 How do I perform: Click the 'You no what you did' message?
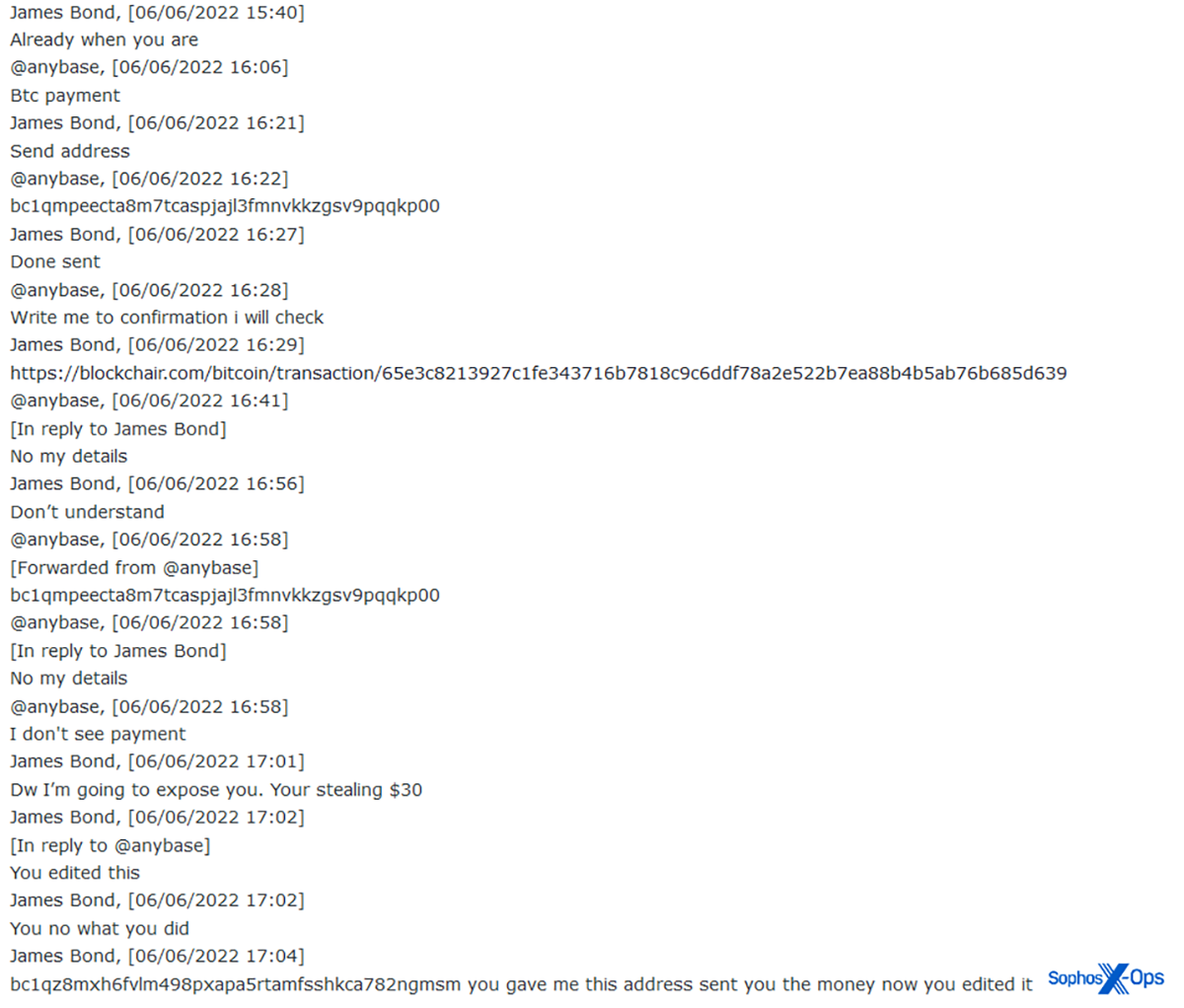(100, 928)
